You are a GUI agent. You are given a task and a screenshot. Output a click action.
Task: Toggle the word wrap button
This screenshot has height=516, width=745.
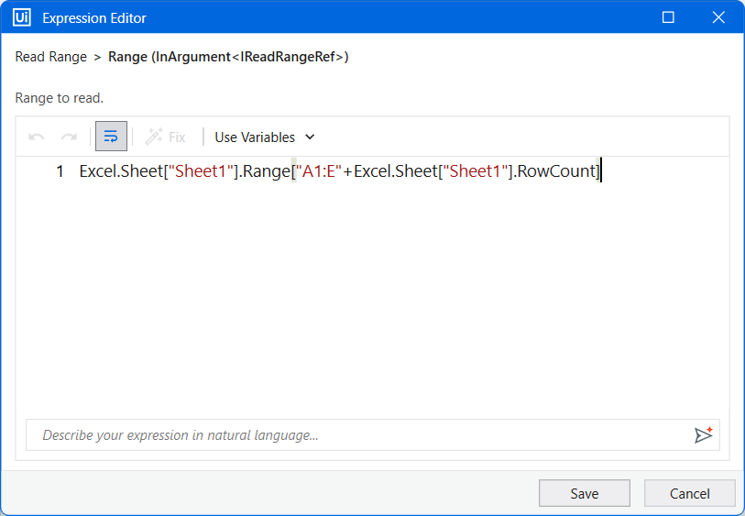(111, 136)
